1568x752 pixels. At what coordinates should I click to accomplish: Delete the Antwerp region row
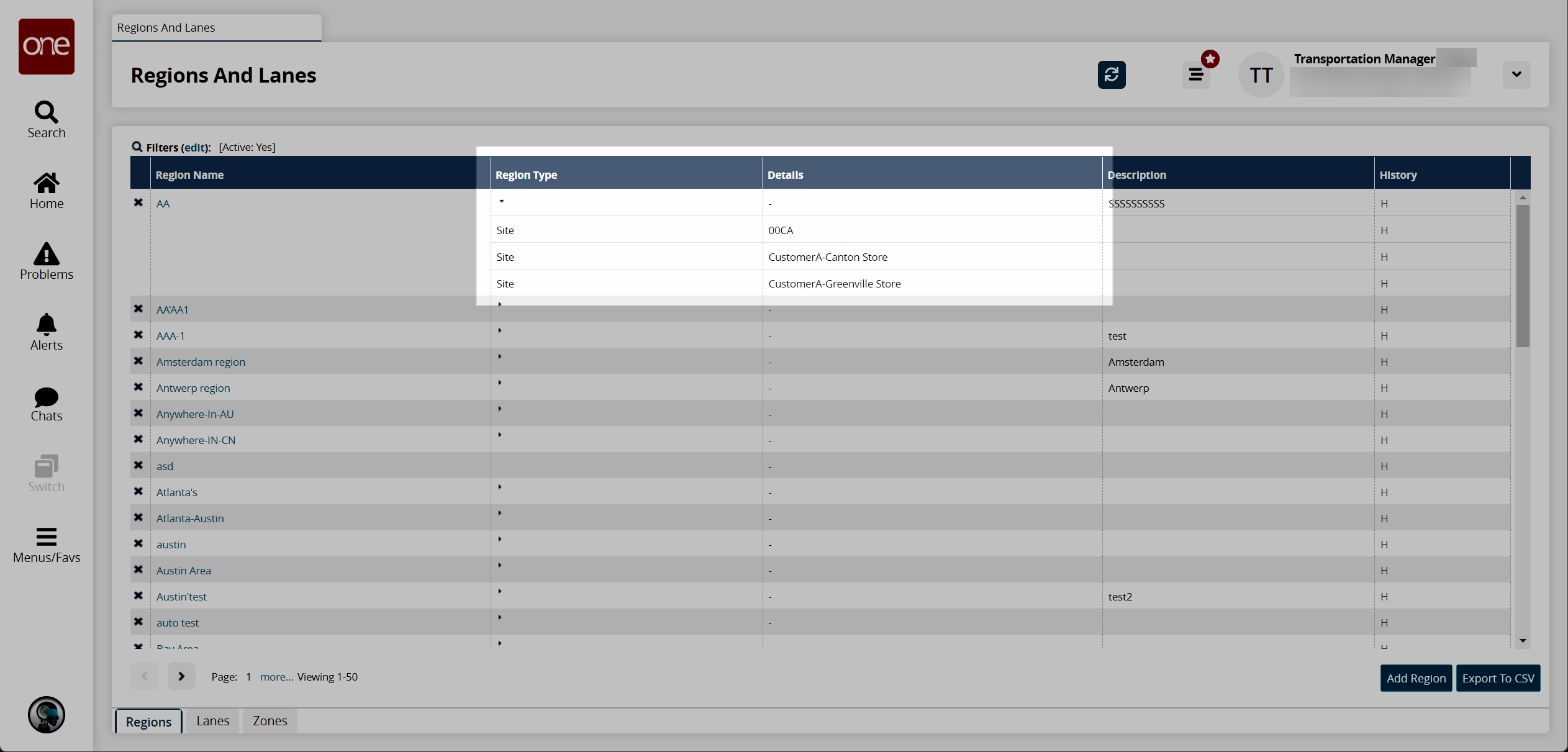coord(138,387)
